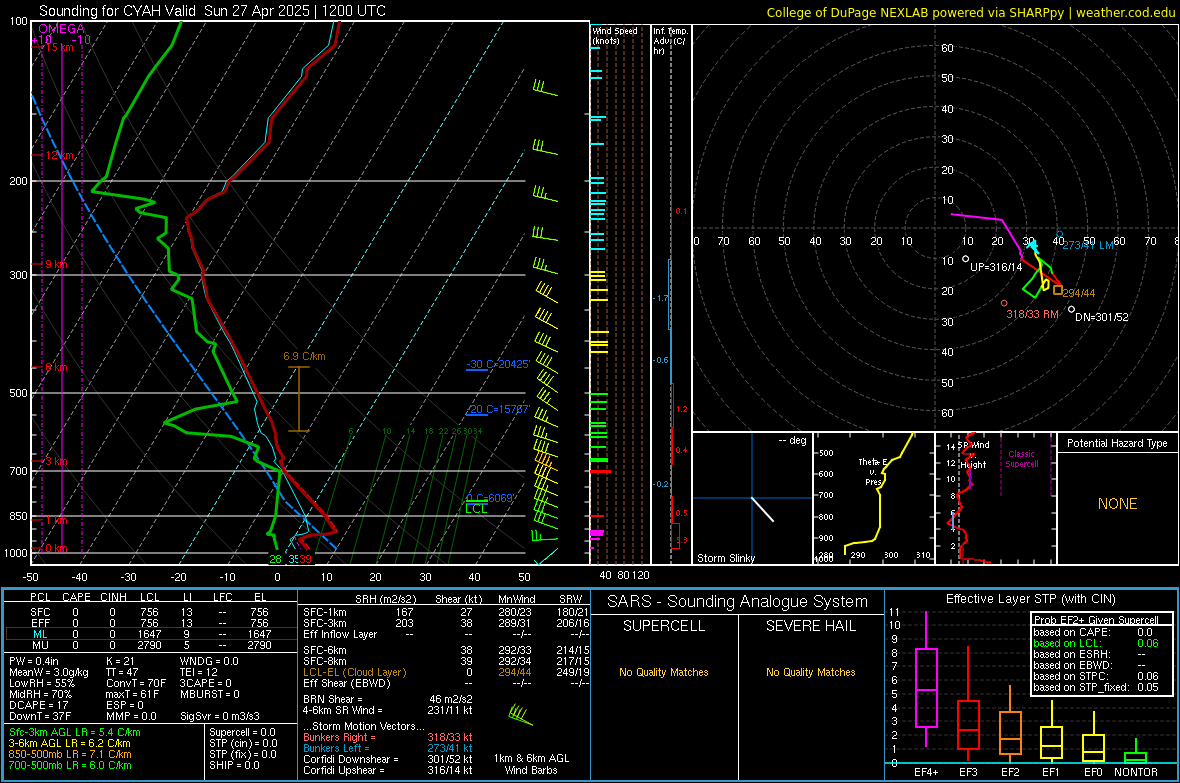
Task: Click the weather.cod.edu NEXLAB credit text
Action: coord(971,12)
